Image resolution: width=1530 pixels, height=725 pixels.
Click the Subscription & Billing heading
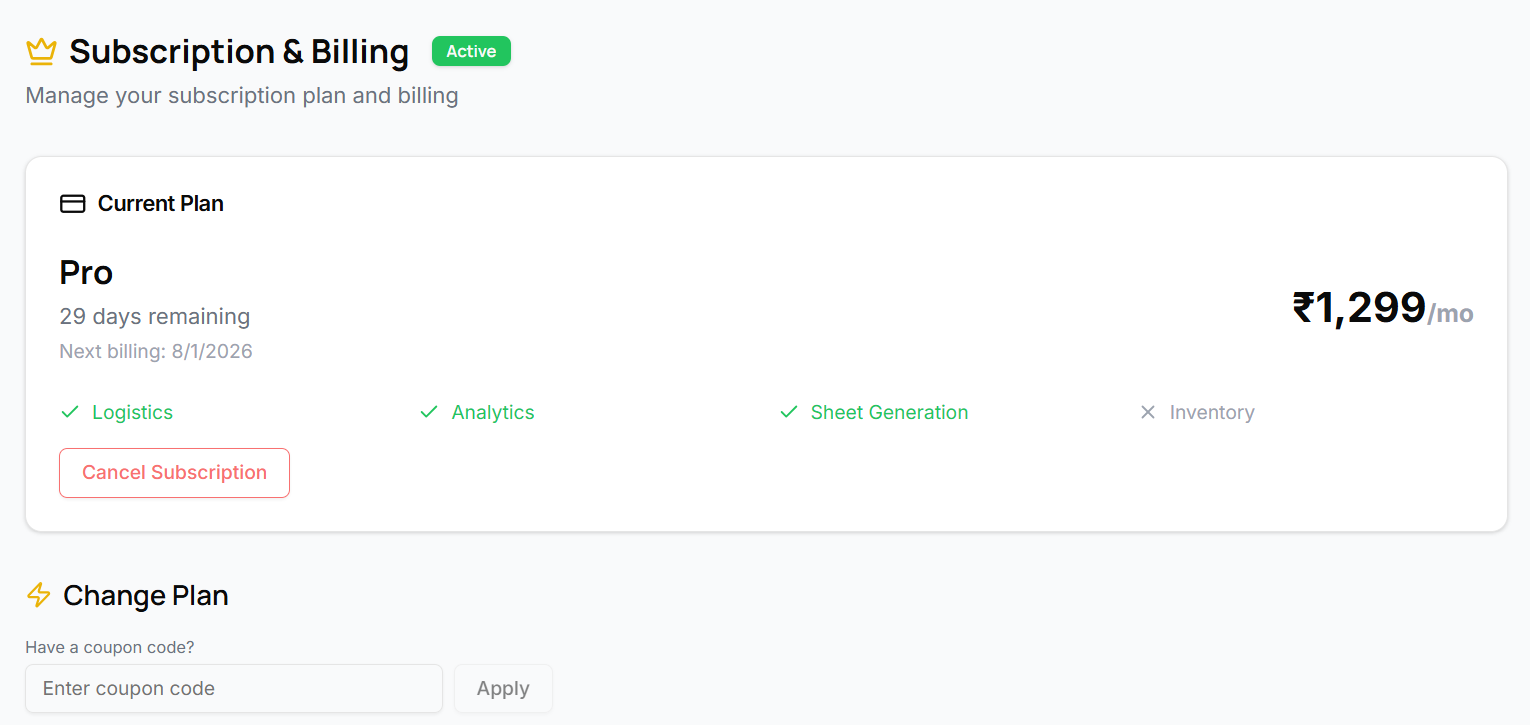[239, 51]
